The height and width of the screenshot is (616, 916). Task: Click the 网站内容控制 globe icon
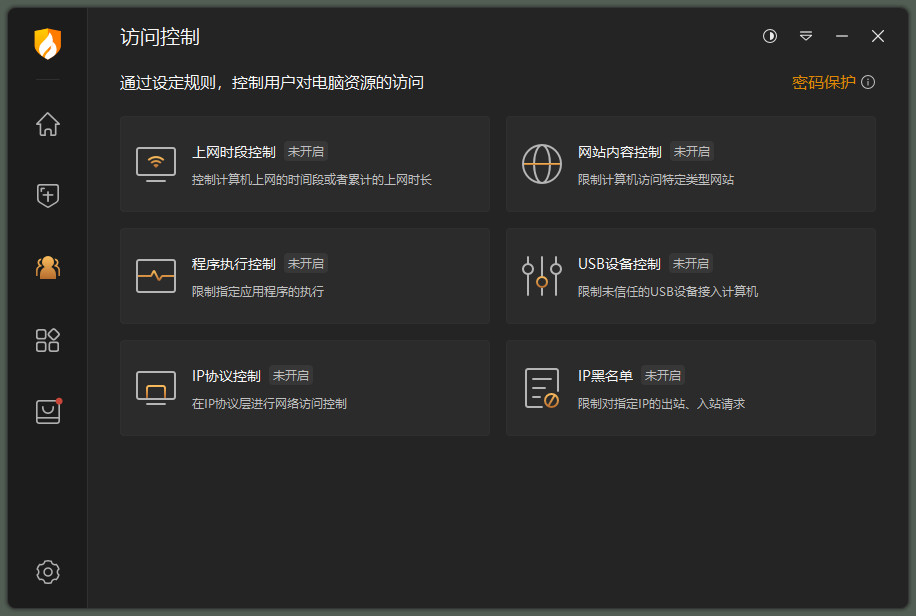click(542, 164)
